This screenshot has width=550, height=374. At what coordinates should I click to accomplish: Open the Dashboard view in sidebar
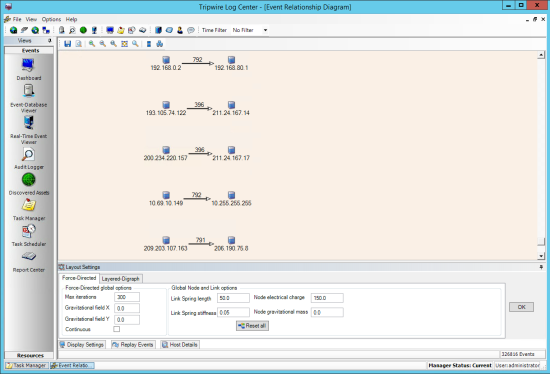point(28,69)
